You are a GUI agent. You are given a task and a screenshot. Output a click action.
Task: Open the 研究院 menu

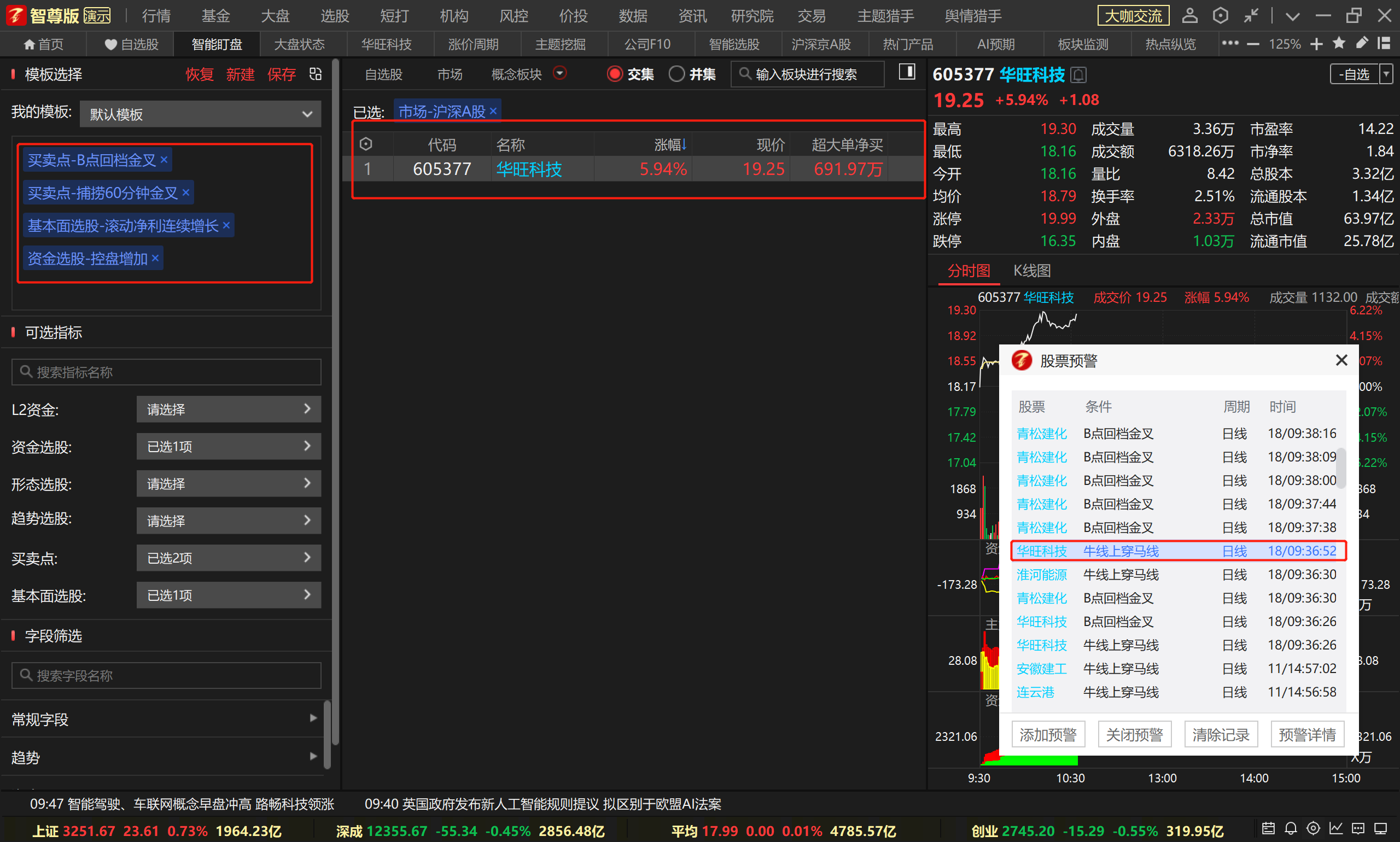pos(752,16)
